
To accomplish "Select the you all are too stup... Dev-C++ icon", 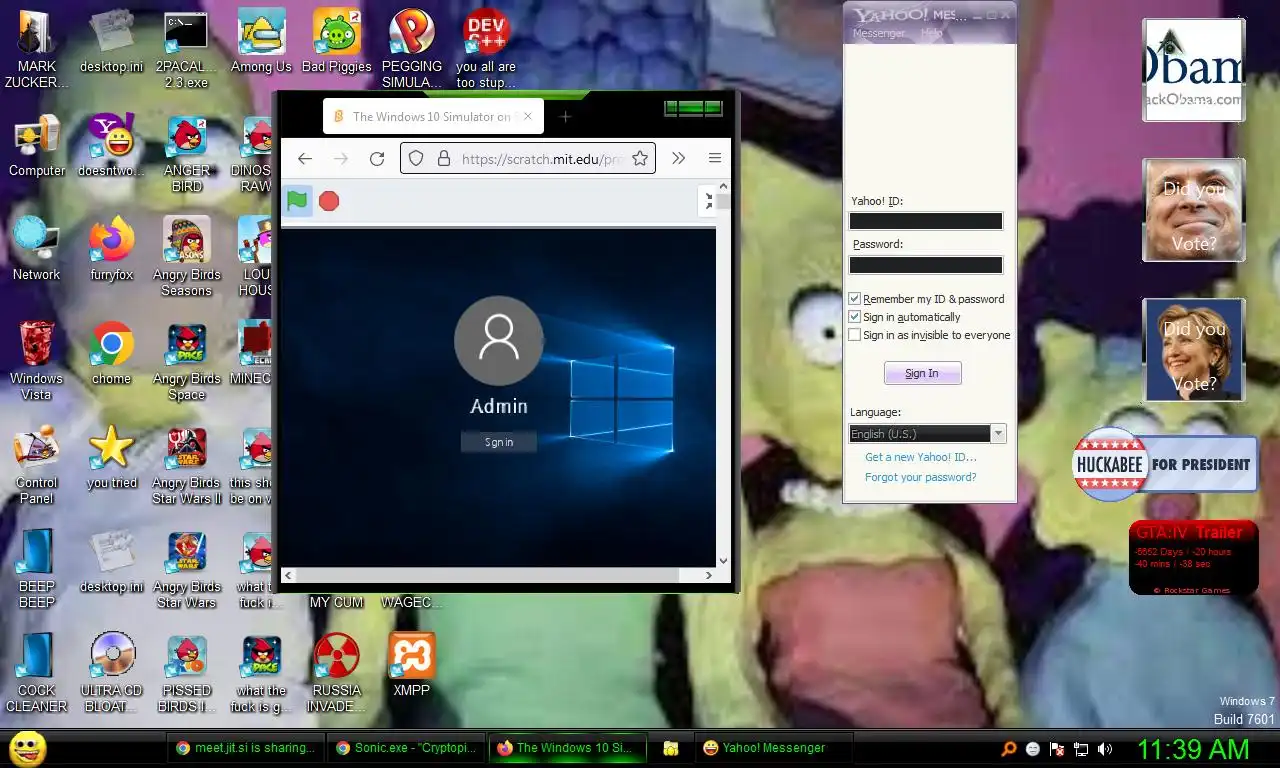I will 486,50.
